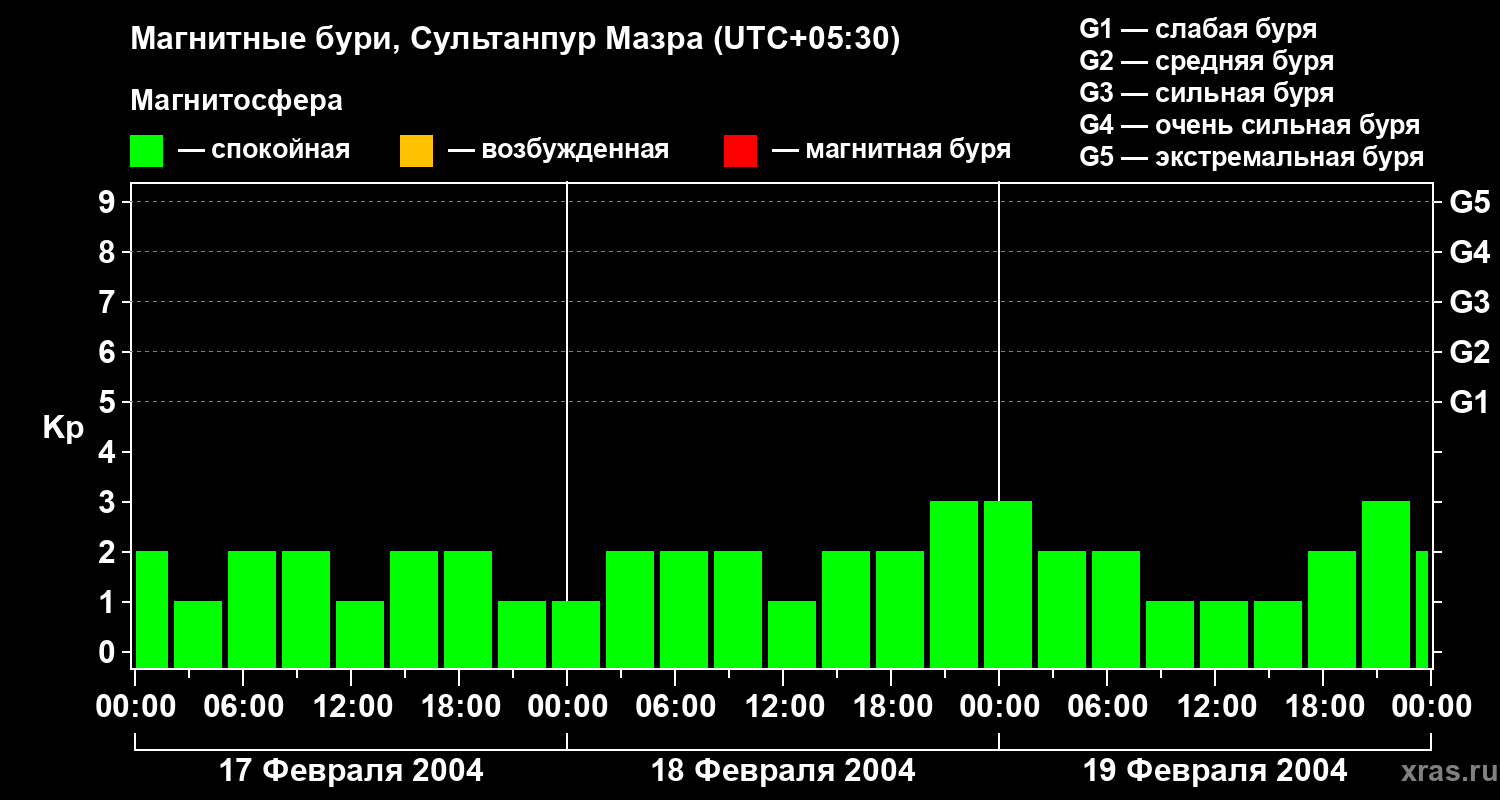Select the Kp 2 bar for 06:00–09:00 on 19 February
The height and width of the screenshot is (800, 1500).
click(1116, 610)
